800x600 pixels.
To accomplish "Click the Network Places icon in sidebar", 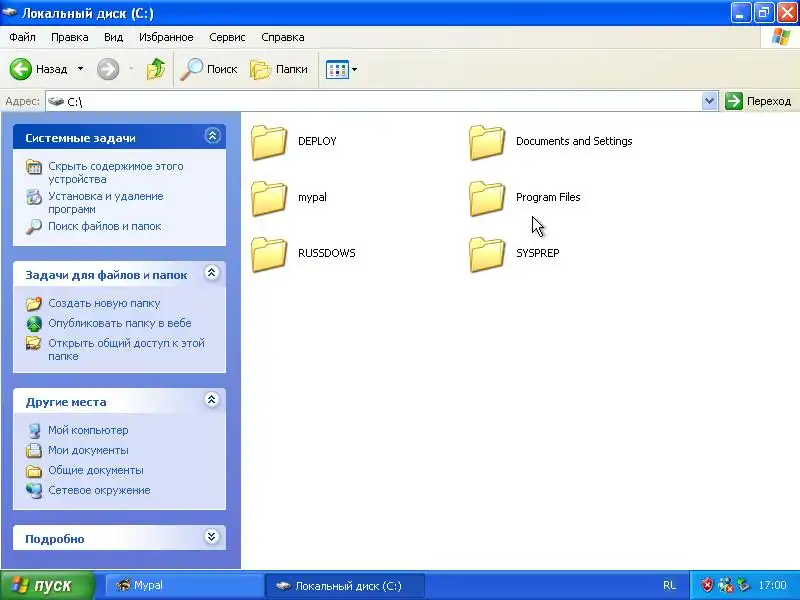I will [34, 490].
